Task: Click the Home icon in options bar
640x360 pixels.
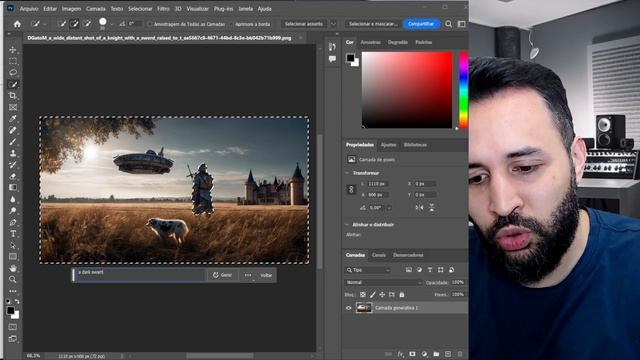Action: (17, 24)
